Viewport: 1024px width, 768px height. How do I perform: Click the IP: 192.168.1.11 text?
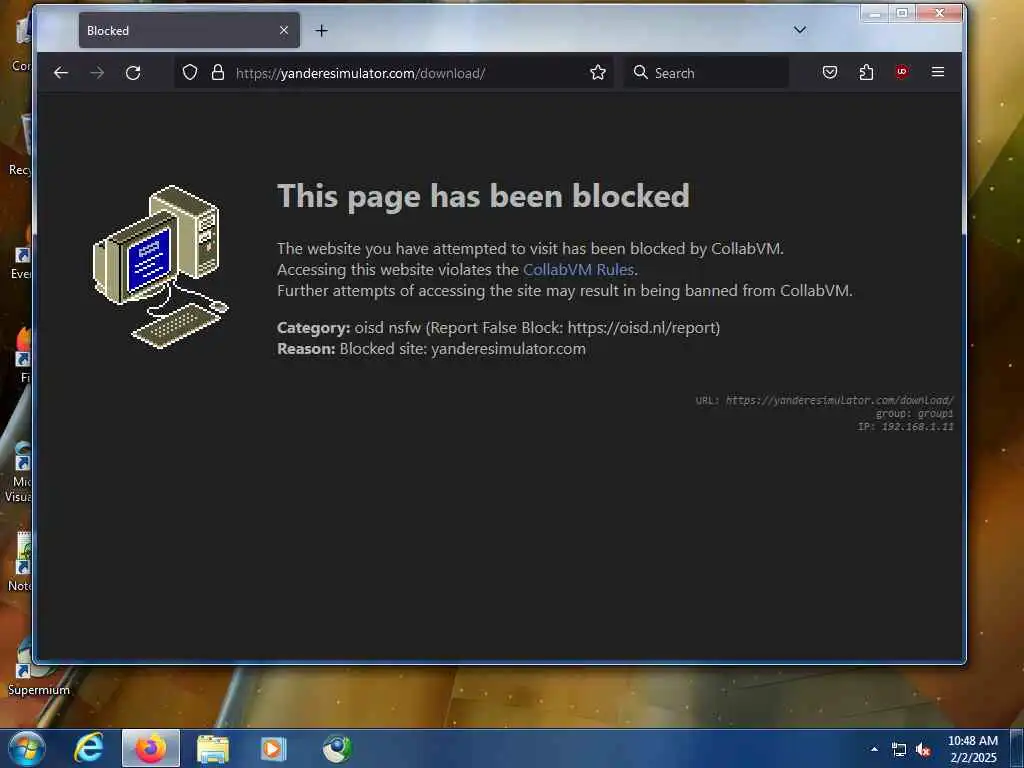pos(905,426)
